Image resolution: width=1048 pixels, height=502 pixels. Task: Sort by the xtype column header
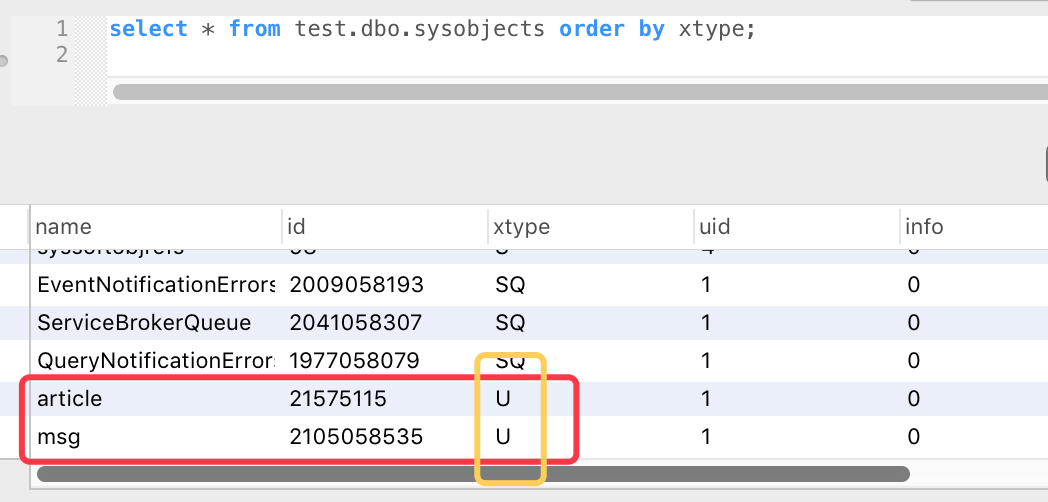(x=522, y=227)
